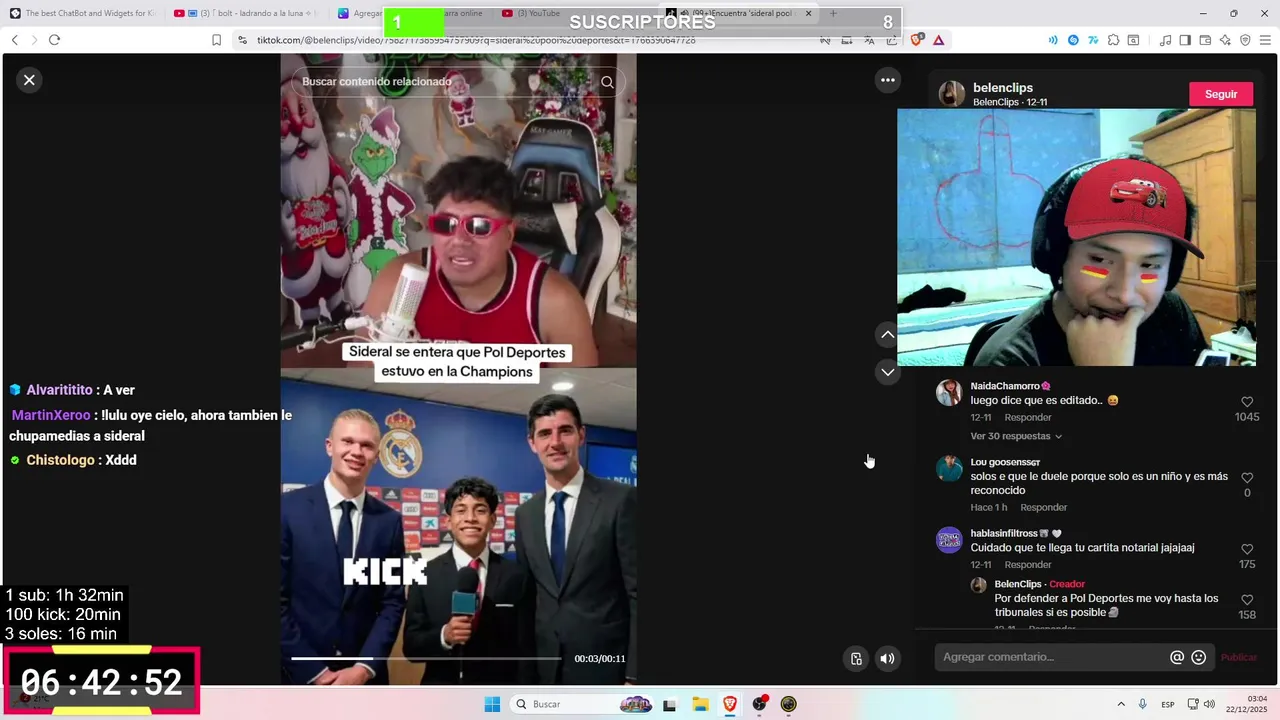1280x720 pixels.
Task: Translate page icon in address bar
Action: click(868, 40)
